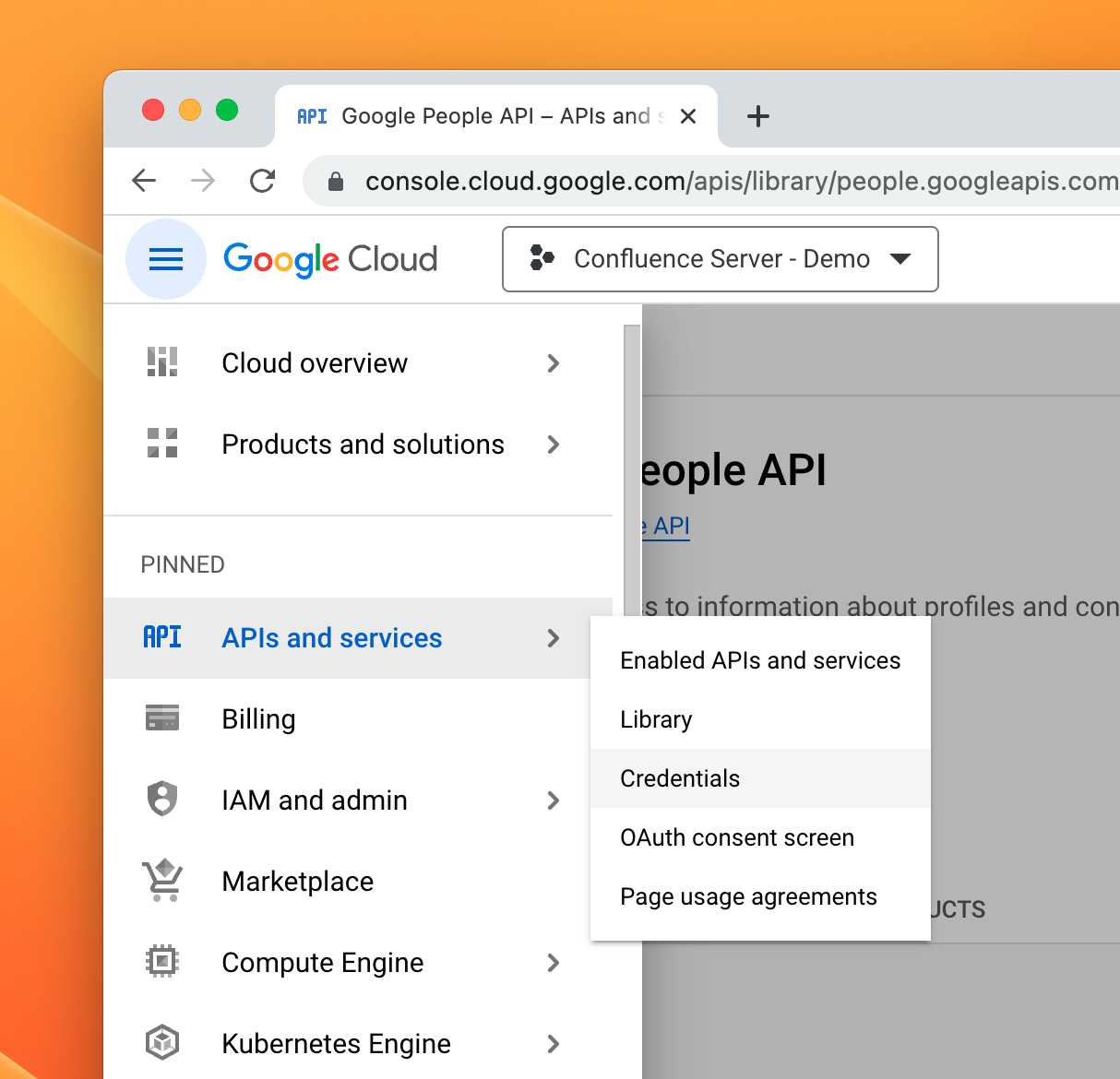The height and width of the screenshot is (1079, 1120).
Task: Expand the Kubernetes Engine submenu chevron
Action: pyautogui.click(x=554, y=1044)
